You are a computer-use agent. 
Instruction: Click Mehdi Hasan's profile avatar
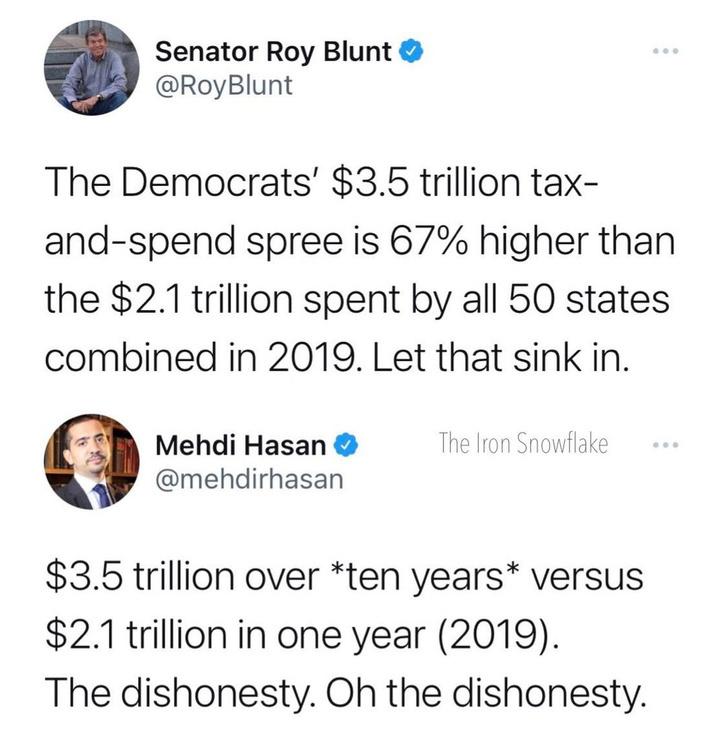coord(92,462)
